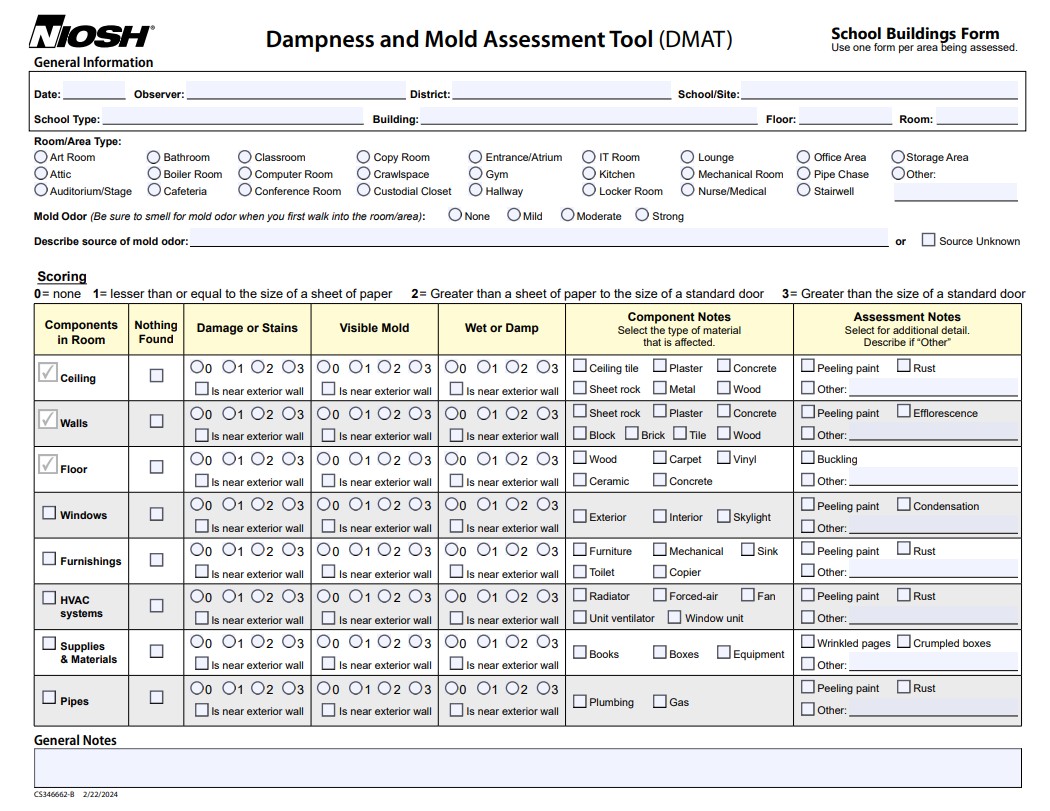
Task: Click the Floor input field in General Information
Action: (845, 117)
